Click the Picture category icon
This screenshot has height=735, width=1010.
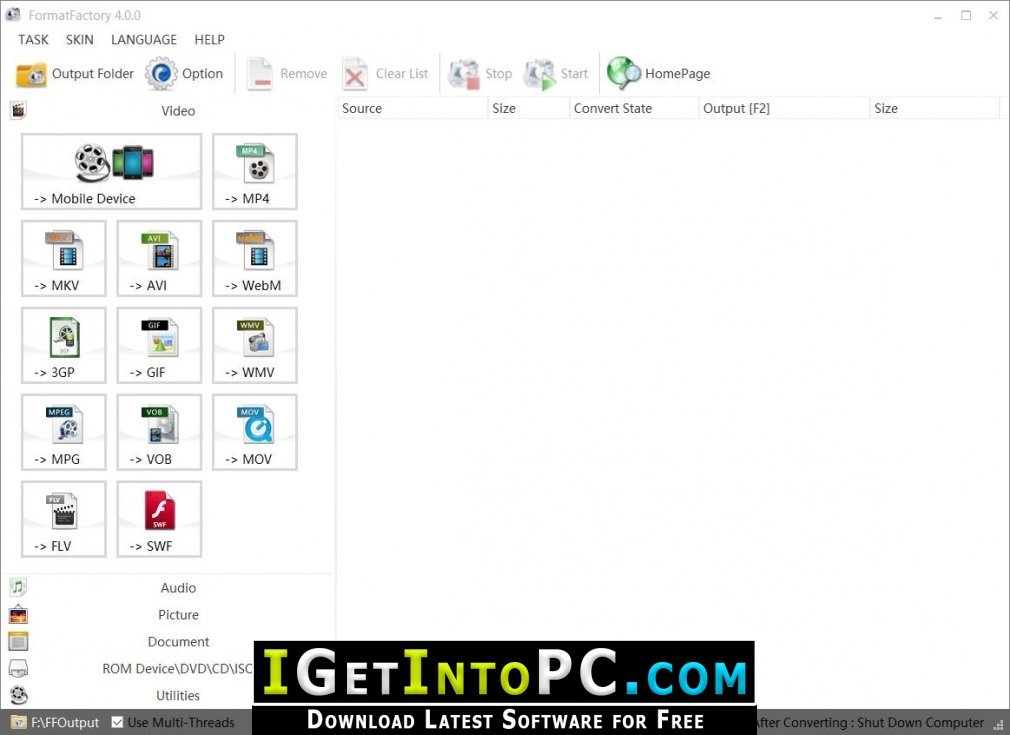tap(18, 615)
